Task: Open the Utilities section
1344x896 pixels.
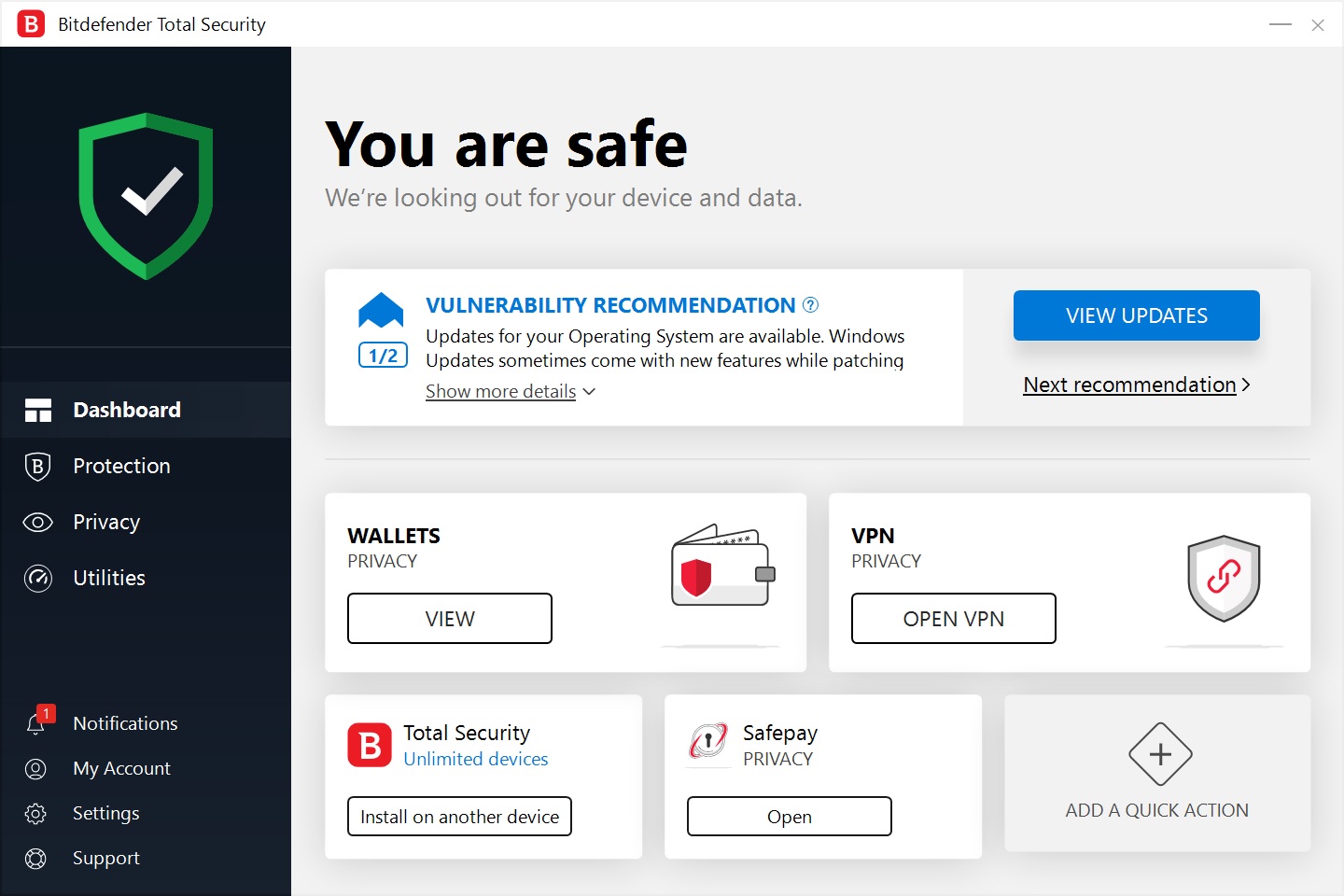Action: (x=146, y=578)
